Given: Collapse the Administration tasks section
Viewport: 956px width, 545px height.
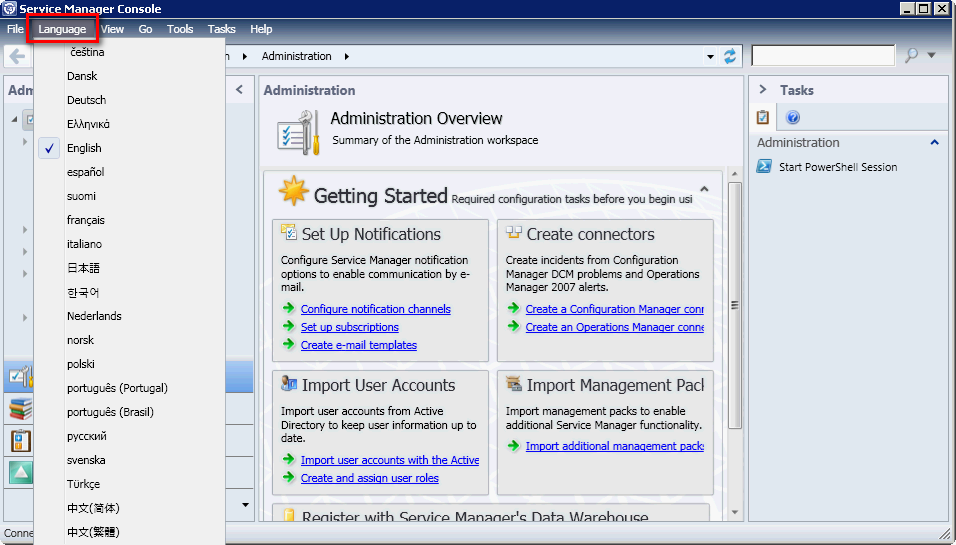Looking at the screenshot, I should coord(935,143).
